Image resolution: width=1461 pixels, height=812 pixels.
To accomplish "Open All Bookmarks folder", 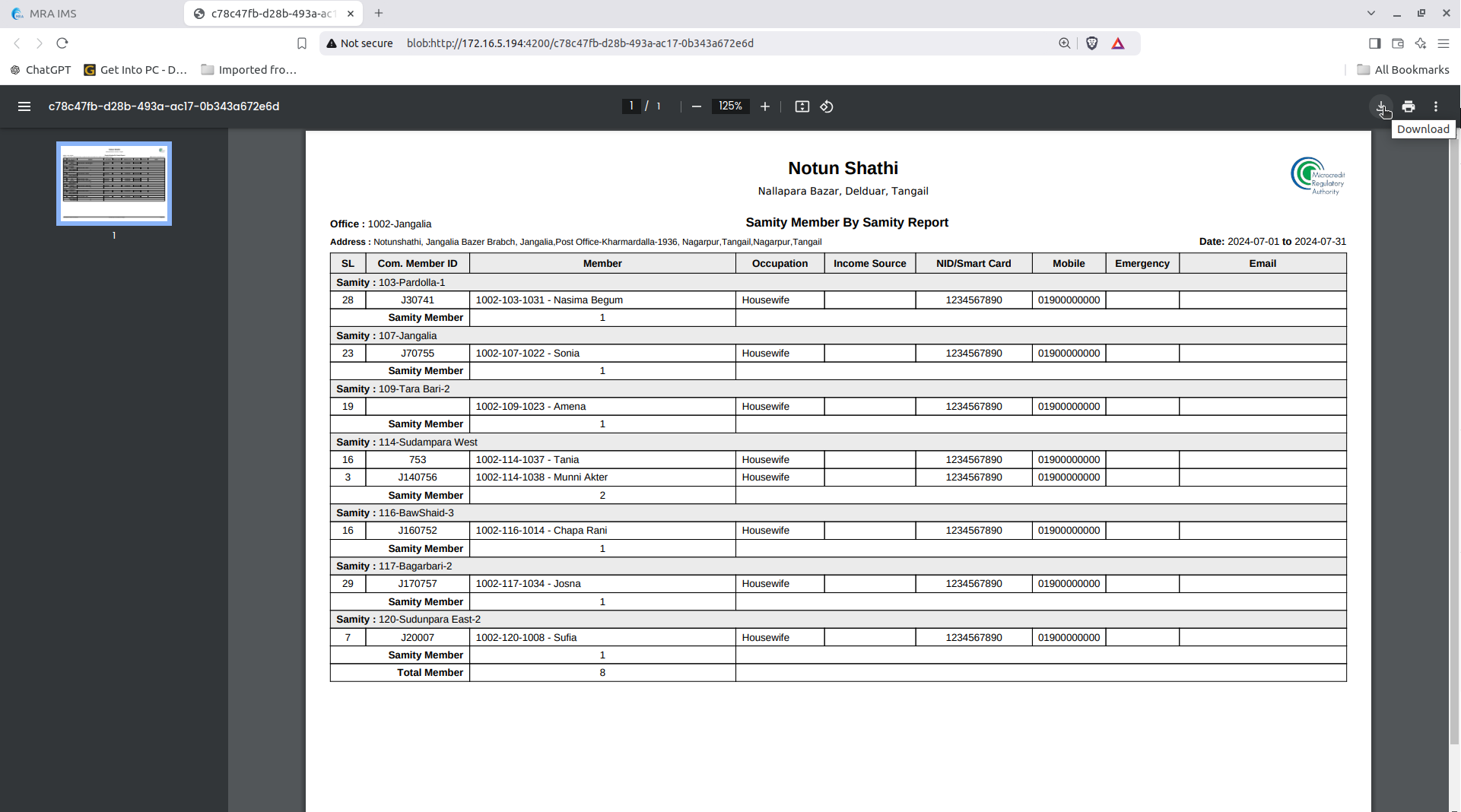I will [1403, 70].
